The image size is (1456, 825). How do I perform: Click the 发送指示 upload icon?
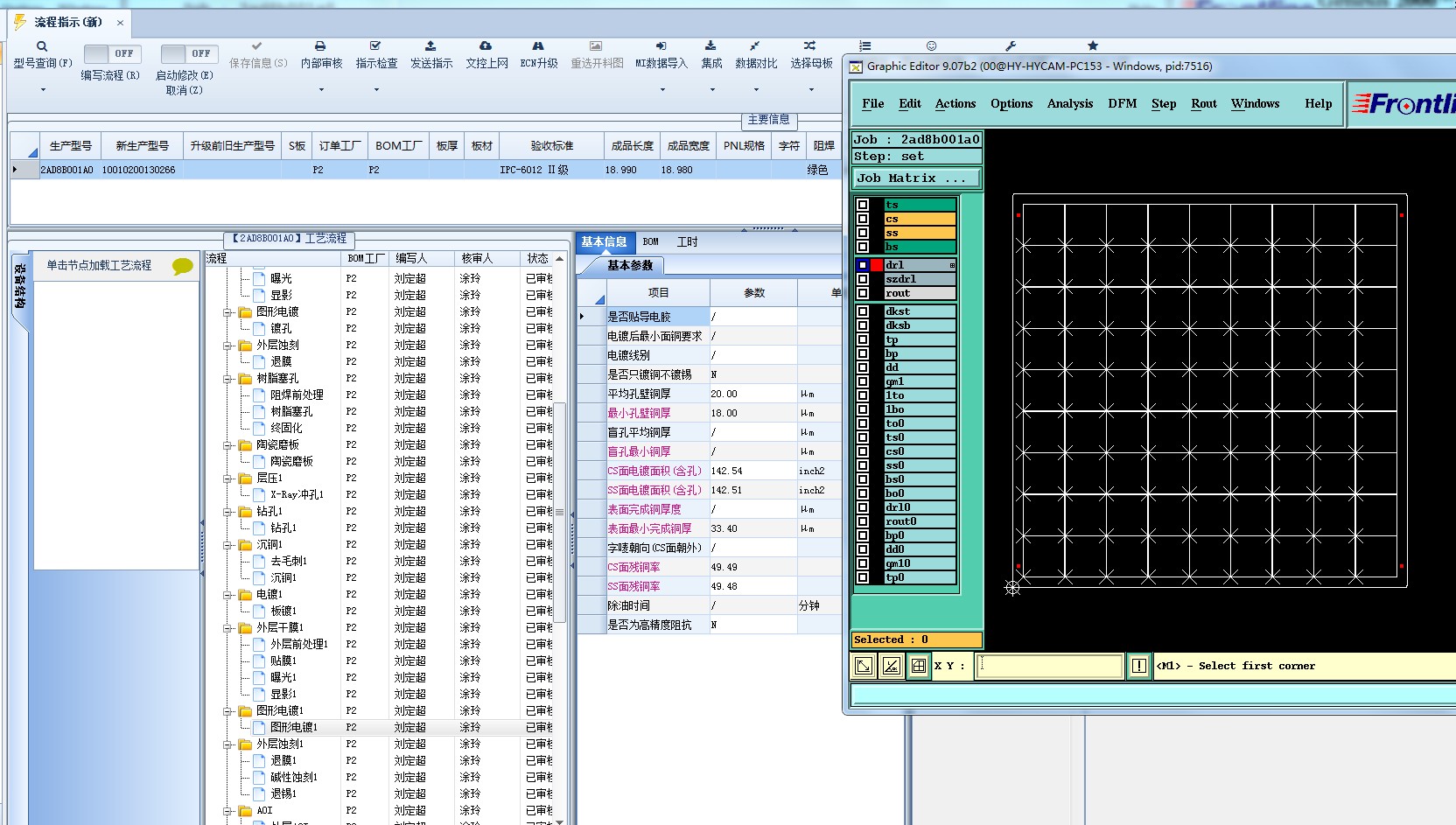point(430,46)
